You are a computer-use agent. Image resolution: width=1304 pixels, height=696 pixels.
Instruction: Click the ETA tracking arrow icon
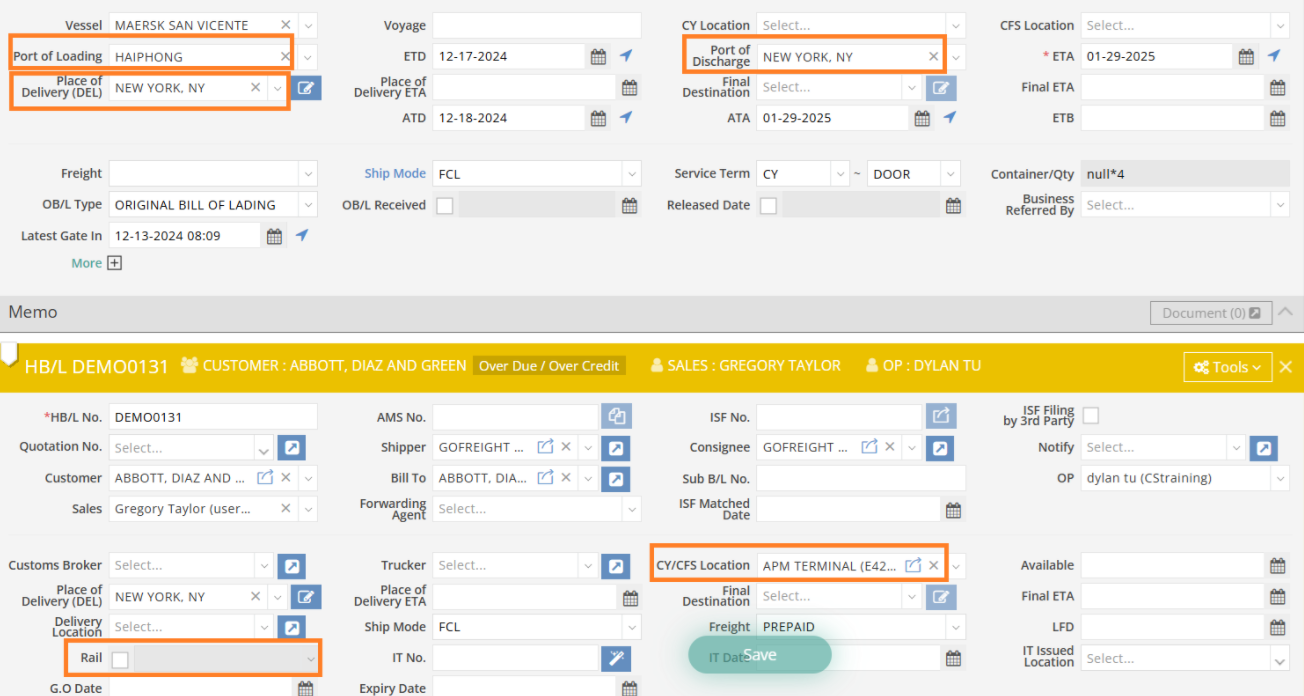1274,57
